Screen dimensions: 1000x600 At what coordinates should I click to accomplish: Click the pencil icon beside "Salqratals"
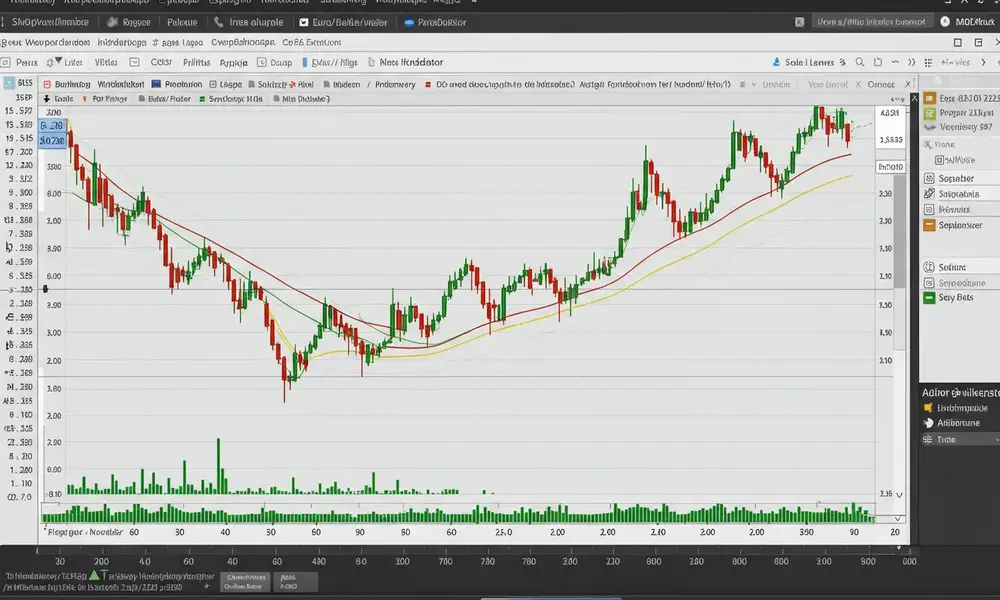click(x=929, y=193)
